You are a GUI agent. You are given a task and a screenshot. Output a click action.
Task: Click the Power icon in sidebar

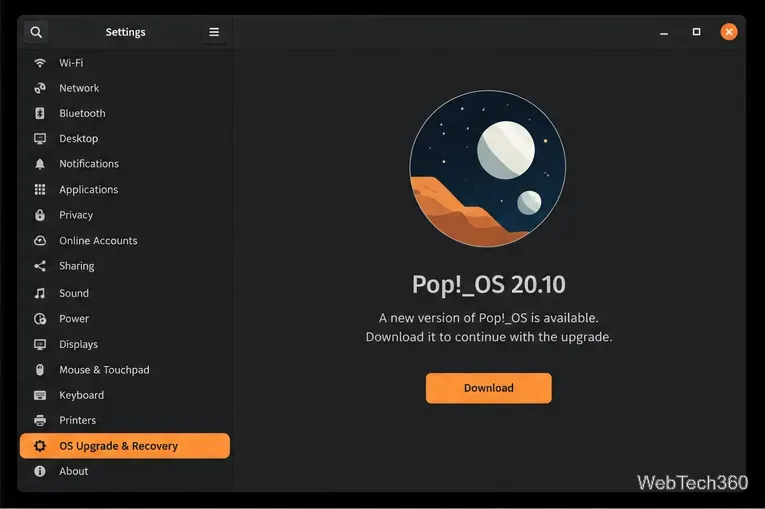pos(40,319)
